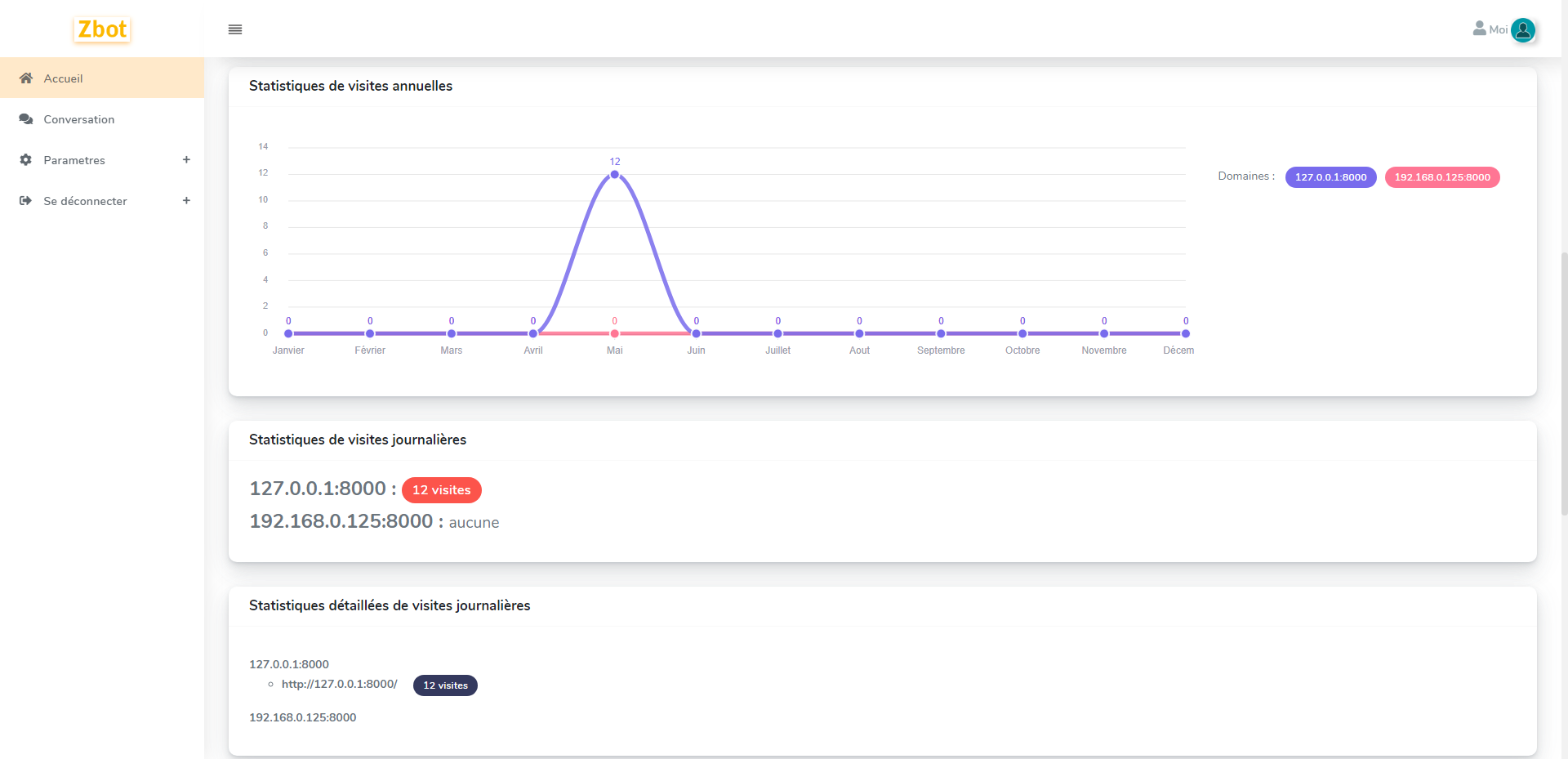The image size is (1568, 759).
Task: Click the red 12 visites badge
Action: coord(441,490)
